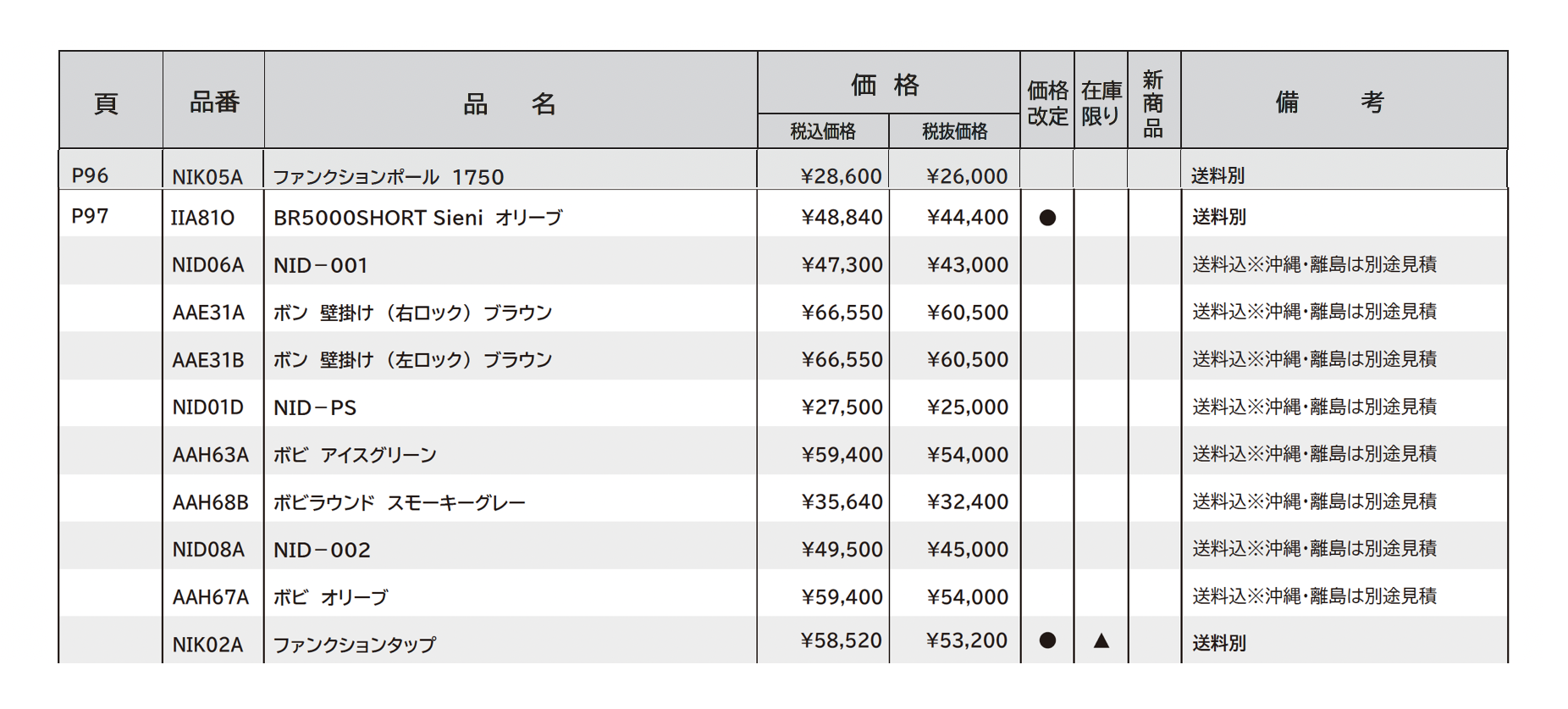The height and width of the screenshot is (709, 1568).
Task: Select the 税込価格 sub-header
Action: point(823,131)
